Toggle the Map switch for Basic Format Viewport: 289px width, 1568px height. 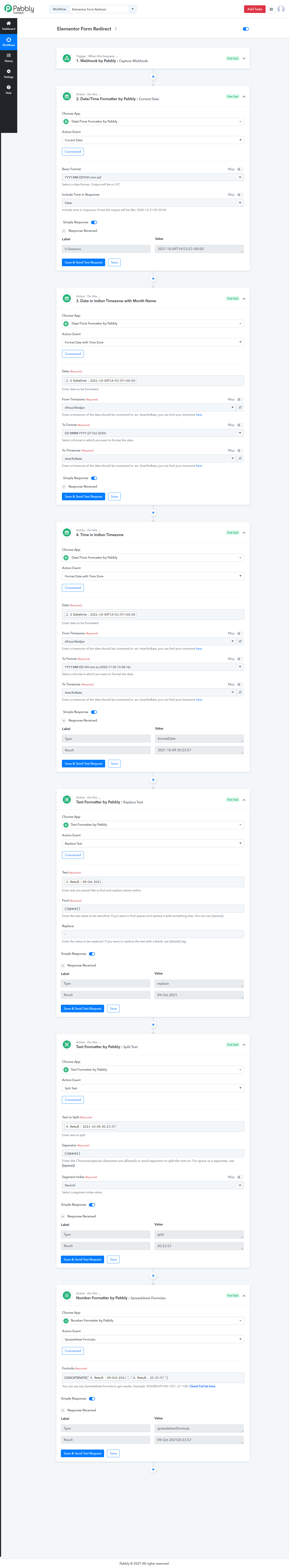pos(240,169)
